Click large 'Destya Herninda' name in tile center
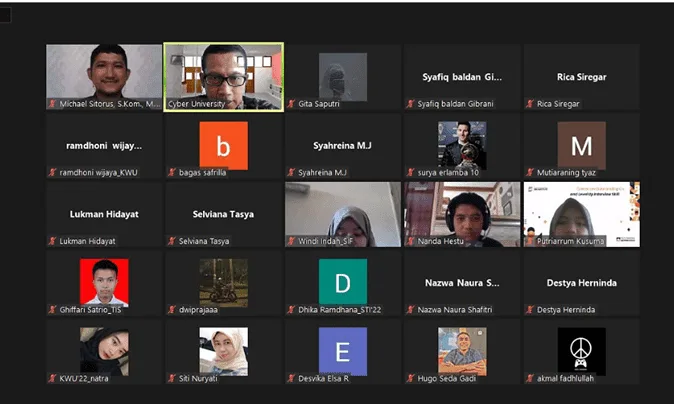The image size is (674, 404). coord(582,283)
